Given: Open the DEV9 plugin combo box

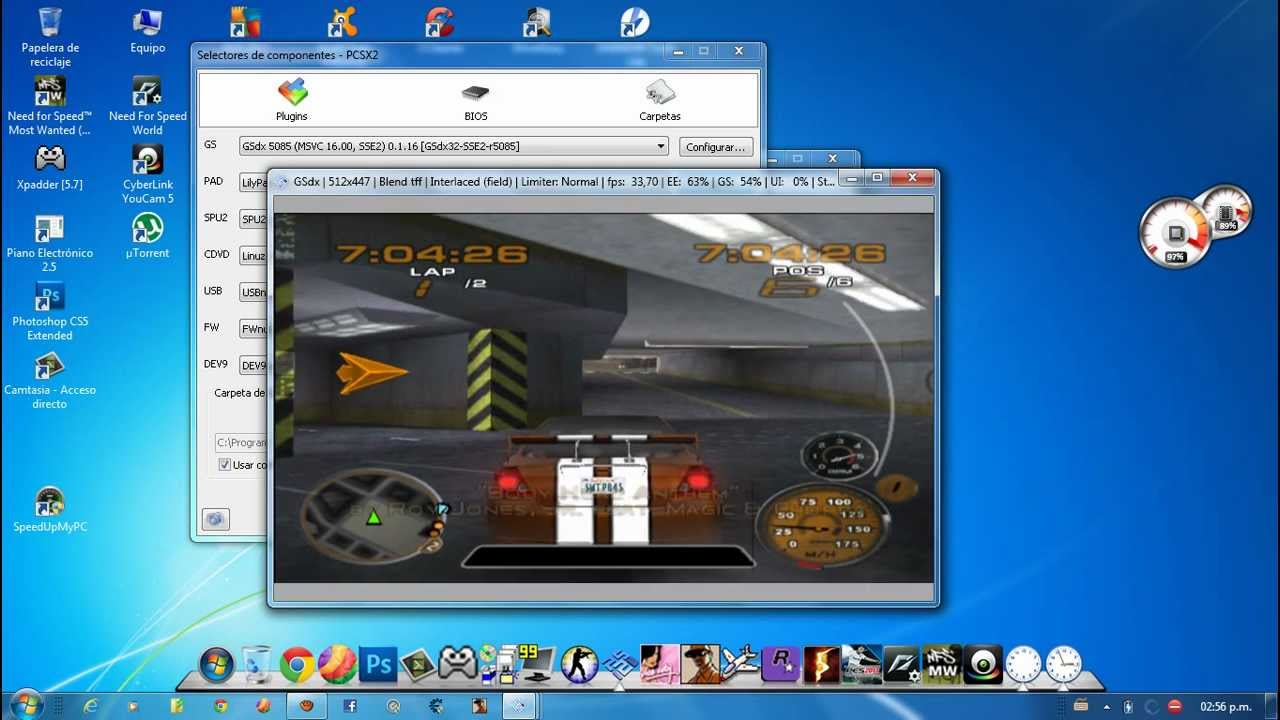Looking at the screenshot, I should pyautogui.click(x=253, y=365).
